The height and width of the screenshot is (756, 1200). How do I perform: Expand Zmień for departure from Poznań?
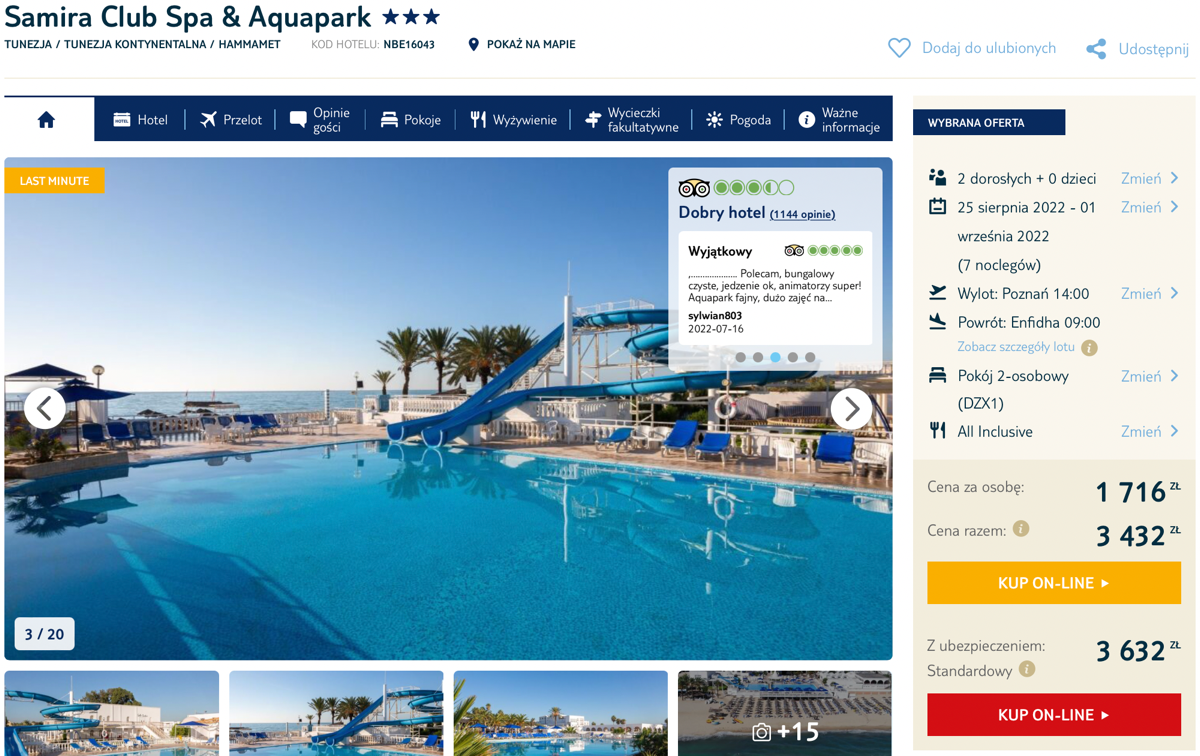1150,293
